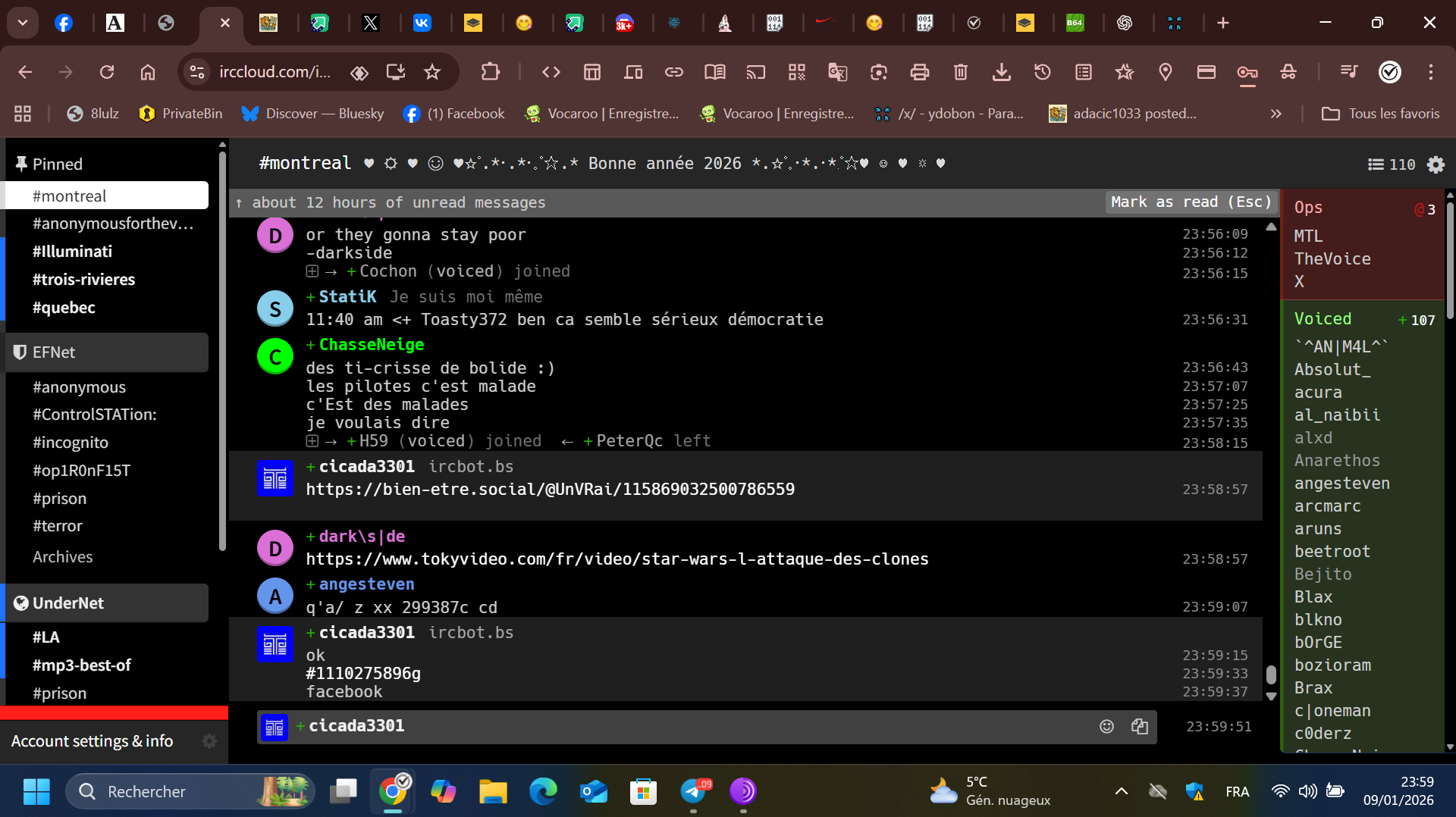Open the emoji picker in message box
Viewport: 1456px width, 817px height.
(1106, 726)
